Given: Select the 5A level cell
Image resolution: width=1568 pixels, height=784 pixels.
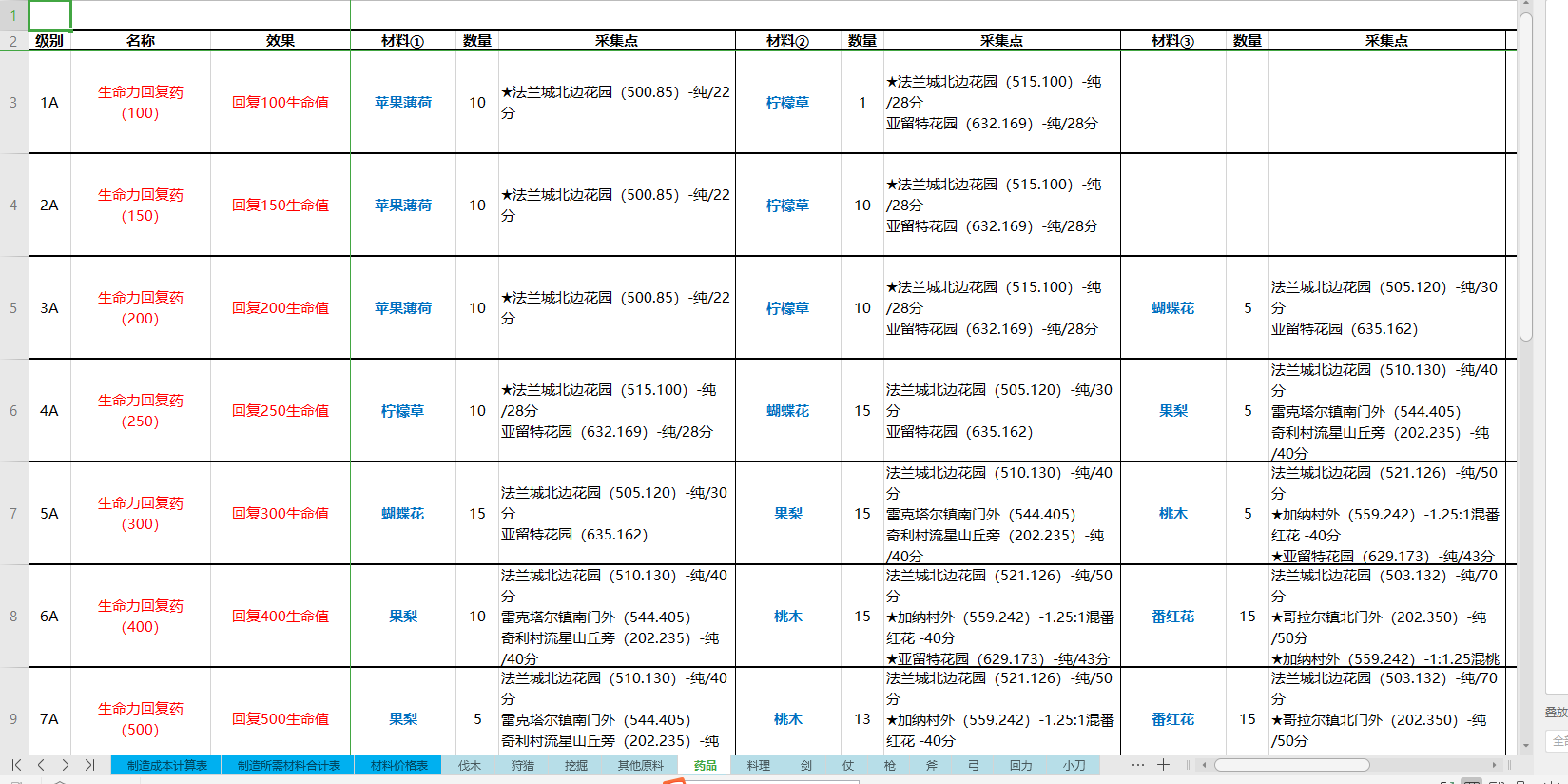Looking at the screenshot, I should coord(49,513).
